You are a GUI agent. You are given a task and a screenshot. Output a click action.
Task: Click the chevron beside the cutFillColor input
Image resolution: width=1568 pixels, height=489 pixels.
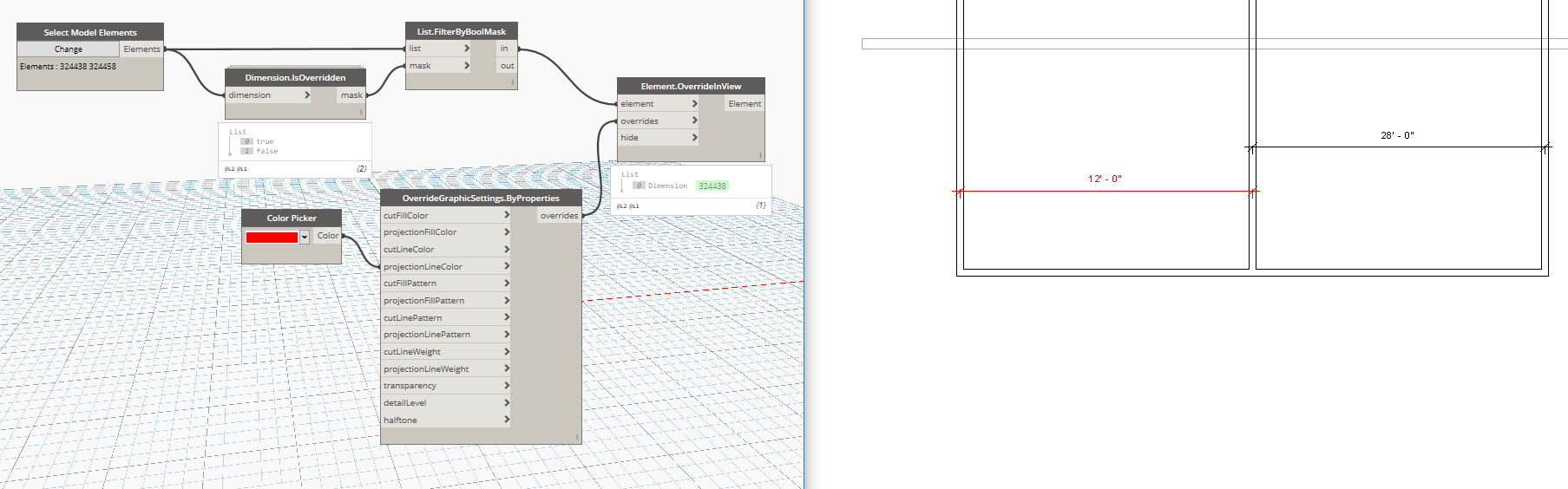coord(507,215)
